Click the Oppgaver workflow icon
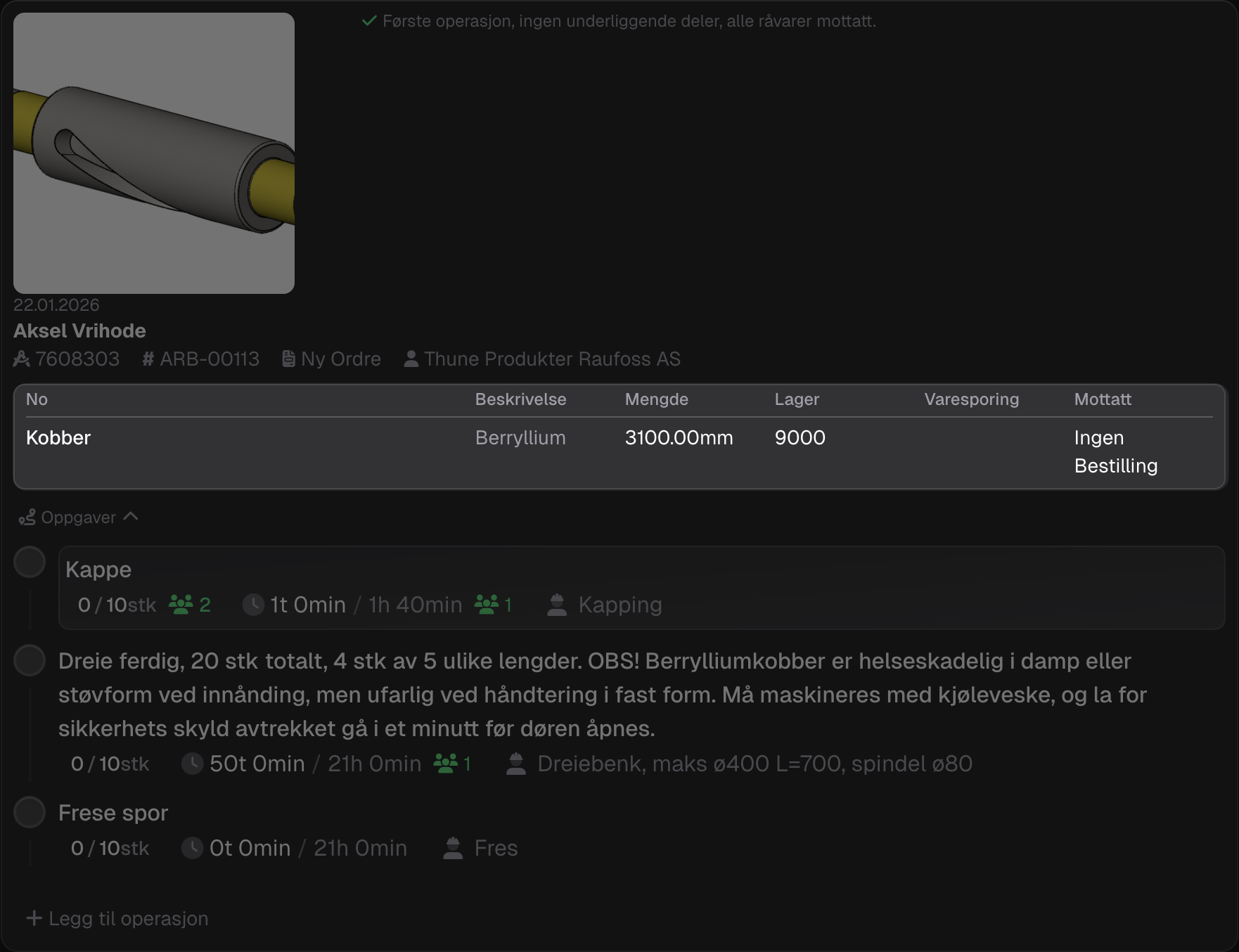Image resolution: width=1239 pixels, height=952 pixels. pyautogui.click(x=27, y=518)
